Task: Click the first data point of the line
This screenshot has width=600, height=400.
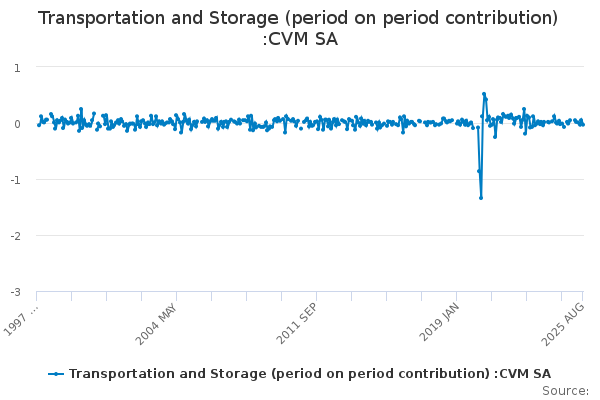Action: point(38,125)
